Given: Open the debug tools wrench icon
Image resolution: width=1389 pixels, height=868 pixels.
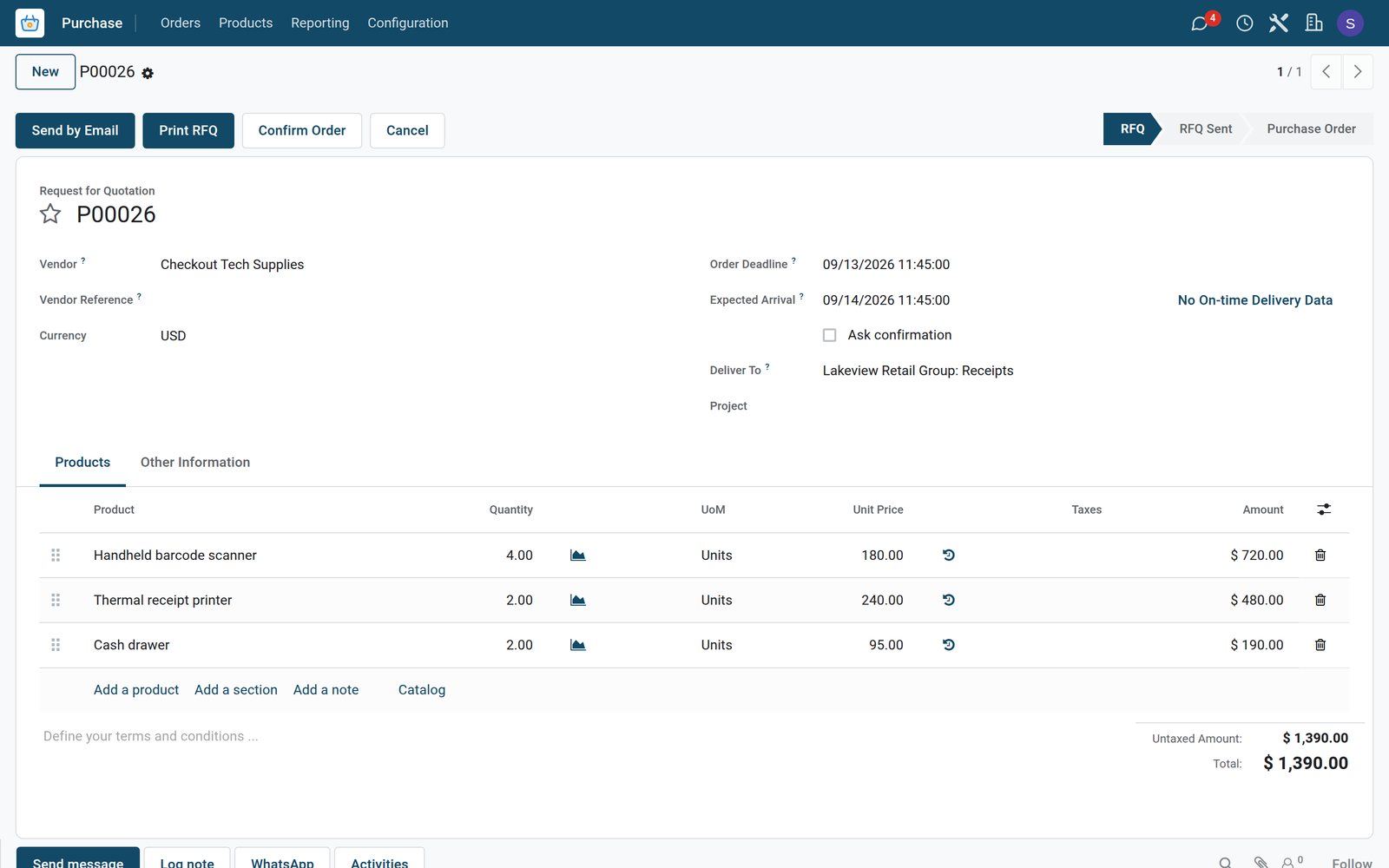Looking at the screenshot, I should (x=1279, y=23).
